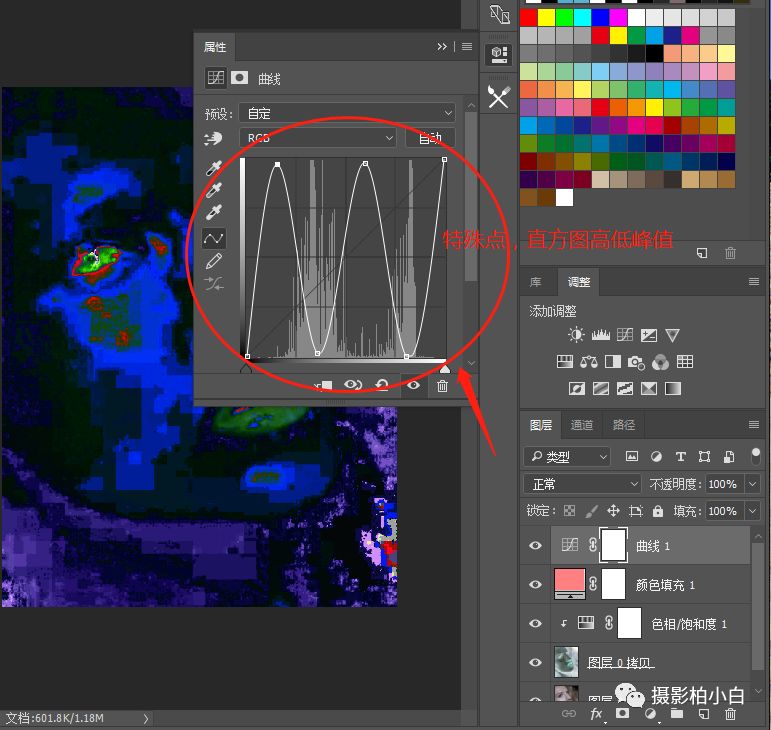Add a Color Balance adjustment (scales icon)

(x=589, y=362)
